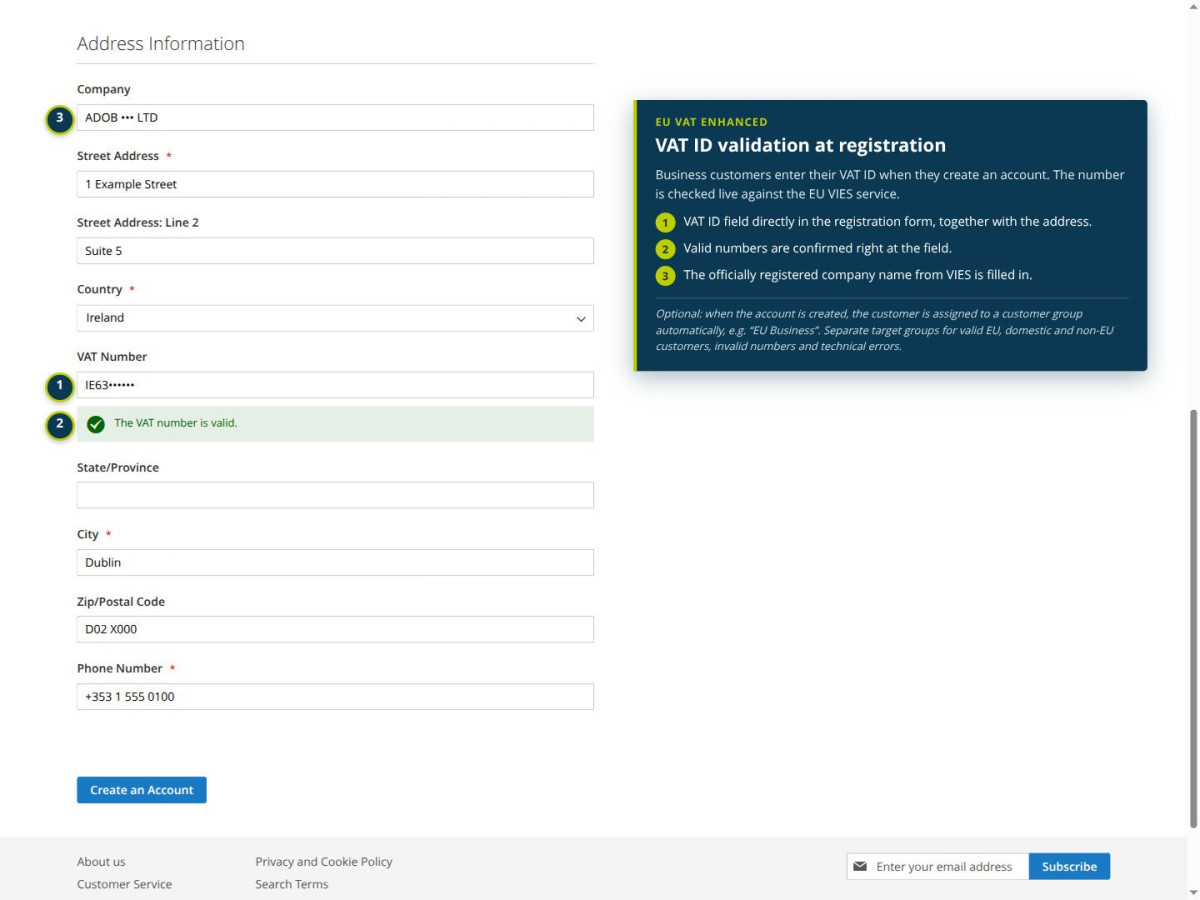Click the green VAT valid checkmark icon
The height and width of the screenshot is (900, 1200).
pos(96,424)
